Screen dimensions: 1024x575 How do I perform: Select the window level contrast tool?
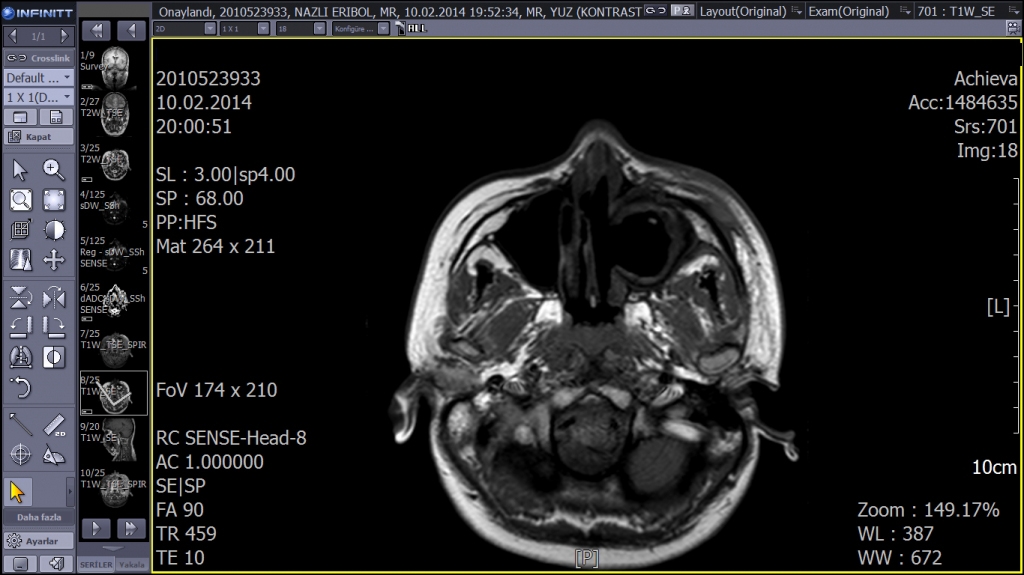(x=54, y=230)
